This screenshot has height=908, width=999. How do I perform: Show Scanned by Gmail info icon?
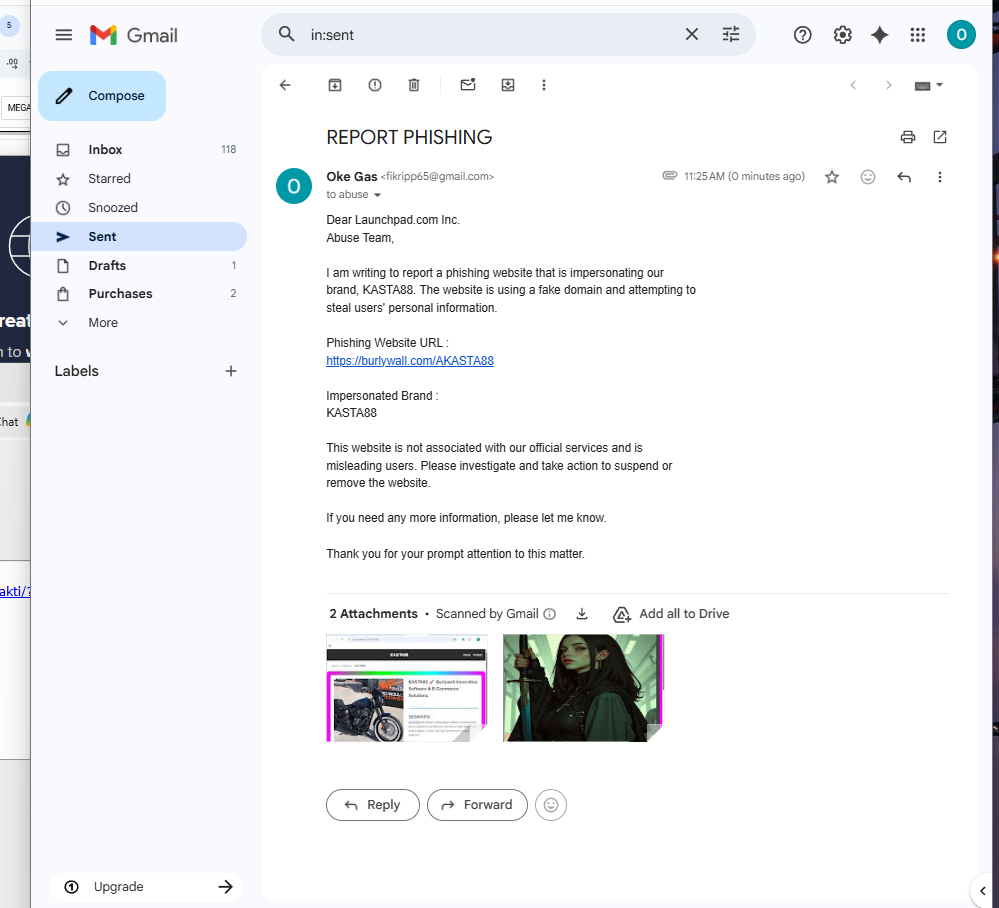coord(550,614)
